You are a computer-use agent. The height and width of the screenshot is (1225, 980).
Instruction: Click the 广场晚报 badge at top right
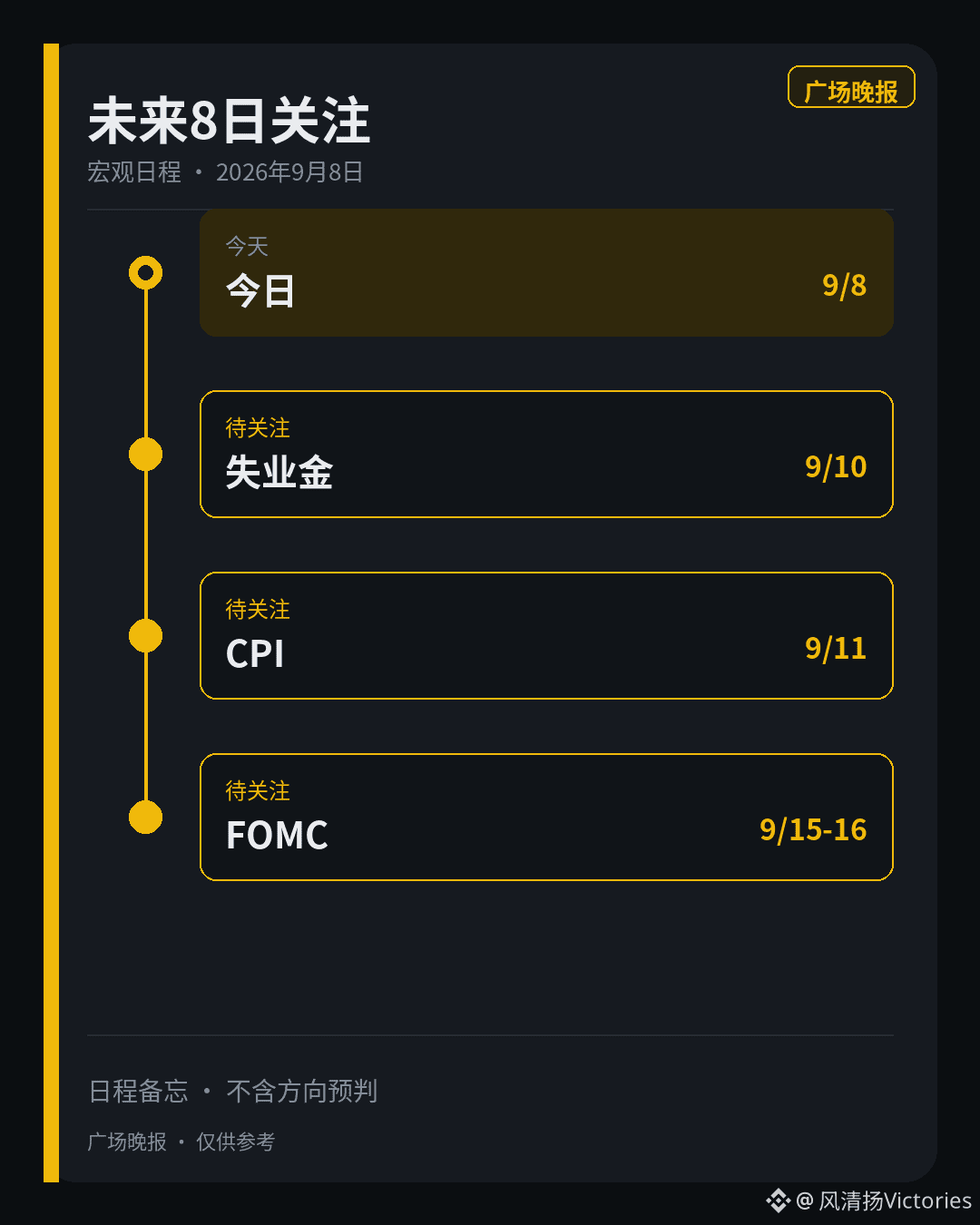tap(851, 87)
